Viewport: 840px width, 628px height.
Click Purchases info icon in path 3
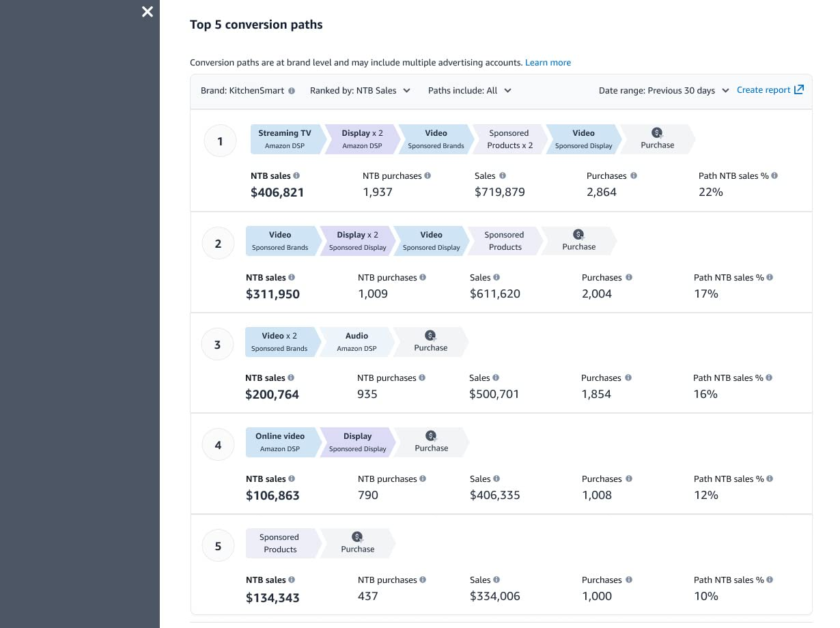tap(629, 378)
